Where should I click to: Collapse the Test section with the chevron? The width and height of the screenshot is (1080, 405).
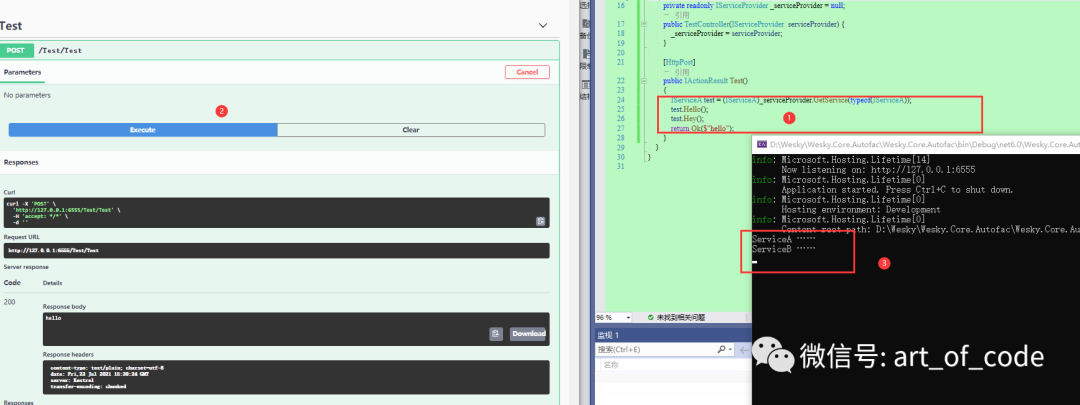[543, 25]
